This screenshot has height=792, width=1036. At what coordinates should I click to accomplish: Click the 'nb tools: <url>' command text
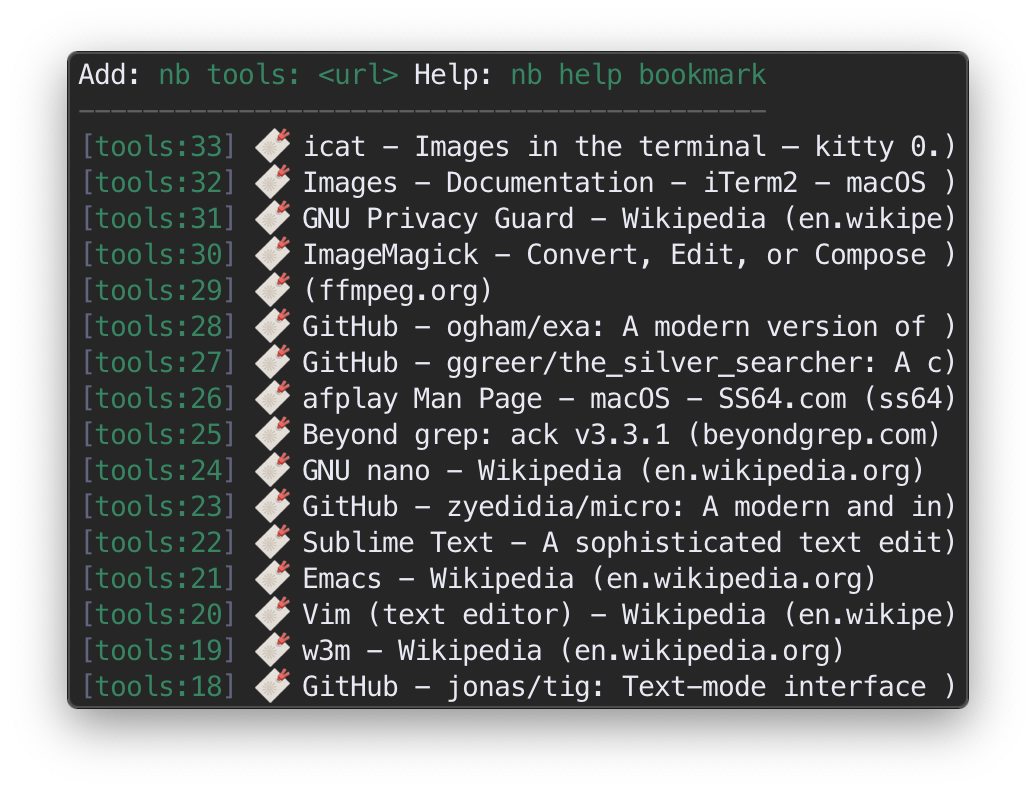[278, 75]
